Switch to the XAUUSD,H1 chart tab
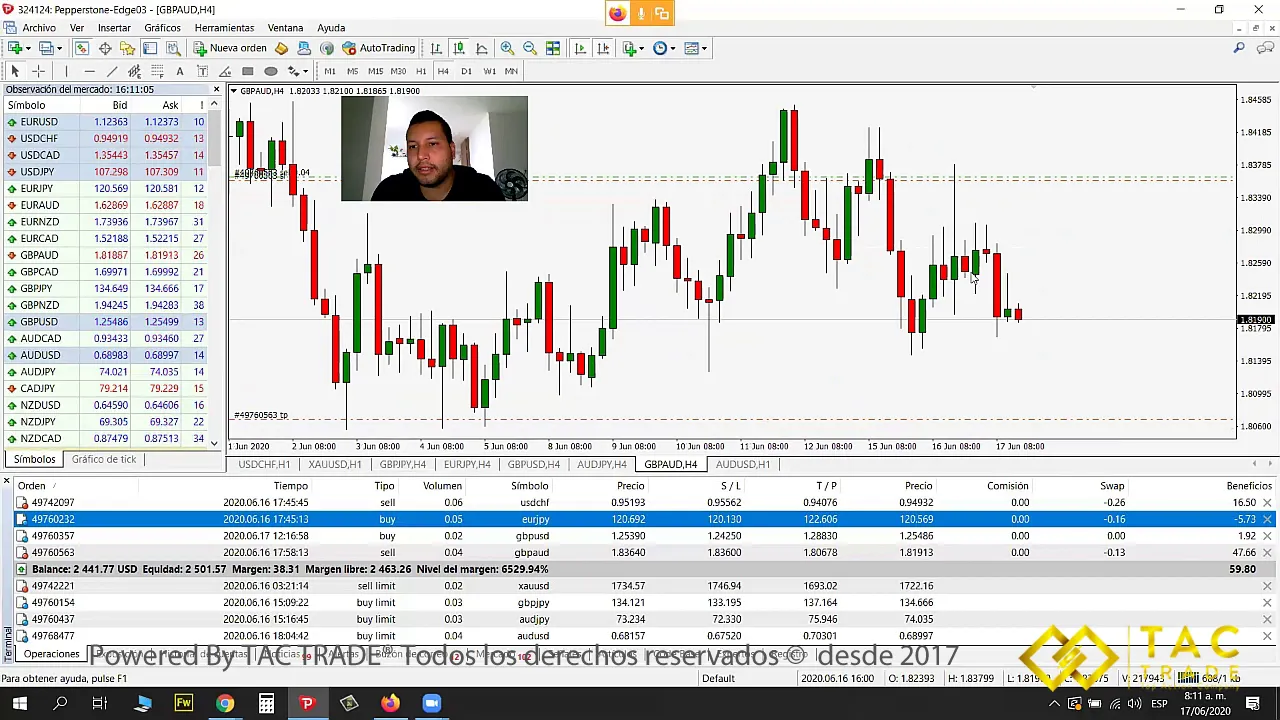The width and height of the screenshot is (1280, 720). [335, 464]
